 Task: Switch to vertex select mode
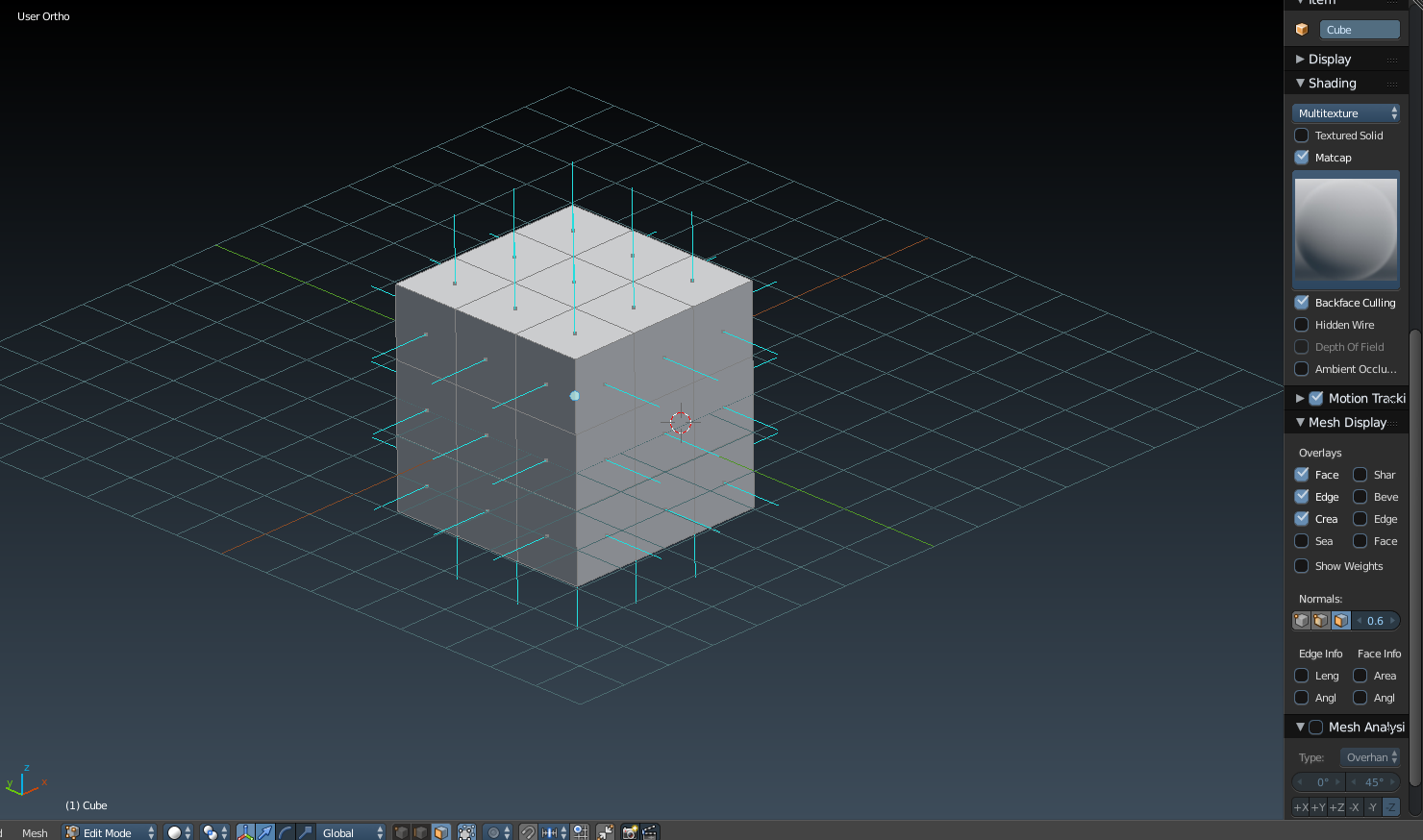click(x=402, y=832)
